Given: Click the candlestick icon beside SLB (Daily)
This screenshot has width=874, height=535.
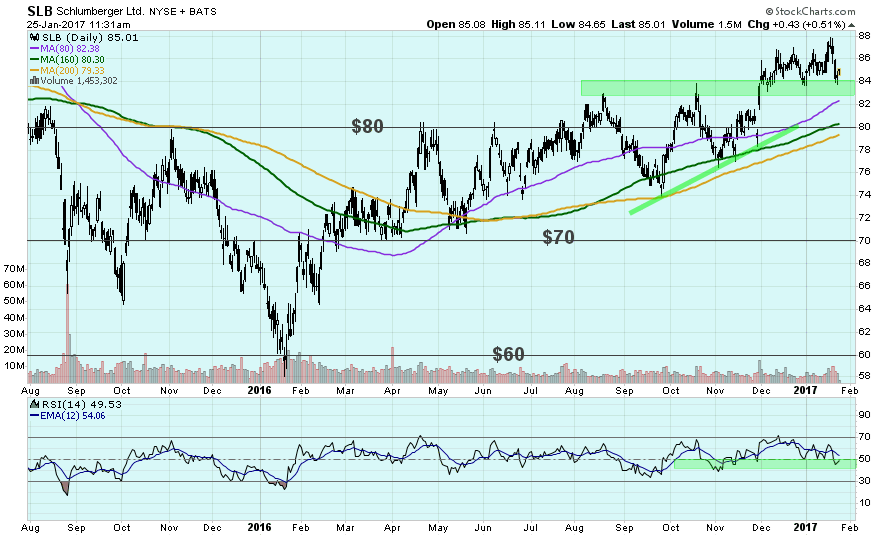Looking at the screenshot, I should (35, 37).
